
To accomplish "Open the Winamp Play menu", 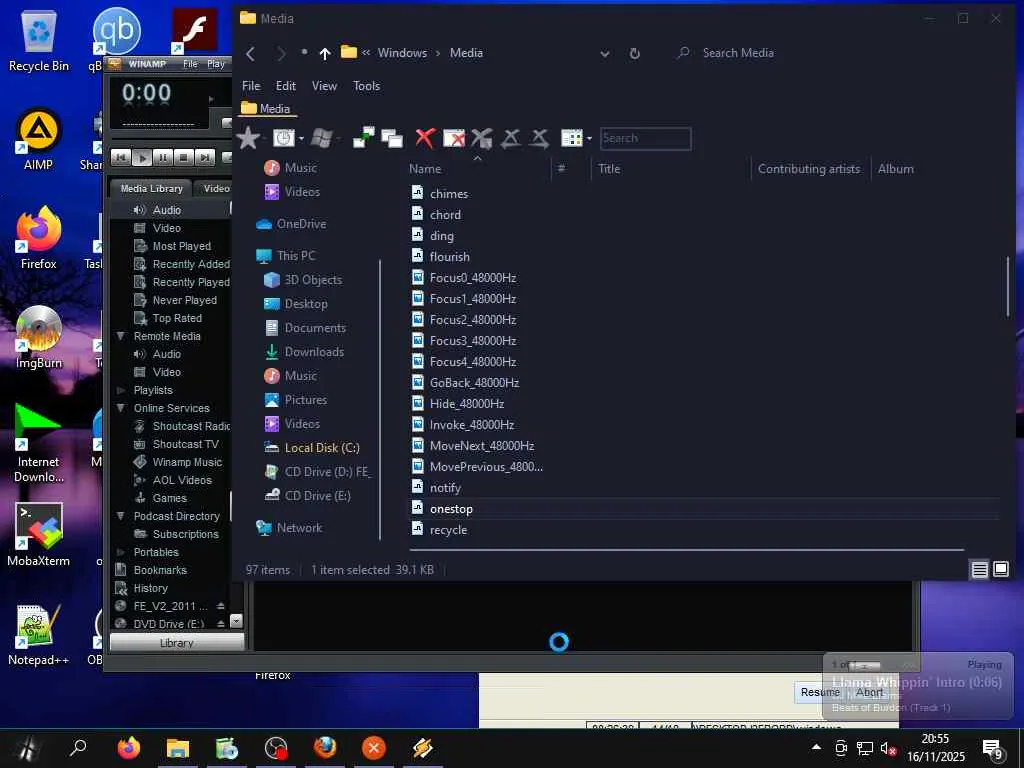I will (x=216, y=64).
